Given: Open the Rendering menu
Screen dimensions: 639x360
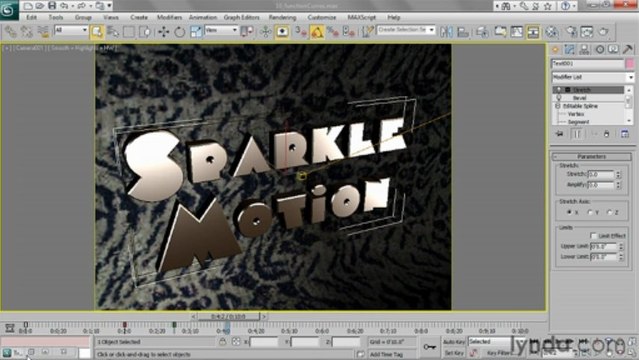Looking at the screenshot, I should pyautogui.click(x=282, y=18).
